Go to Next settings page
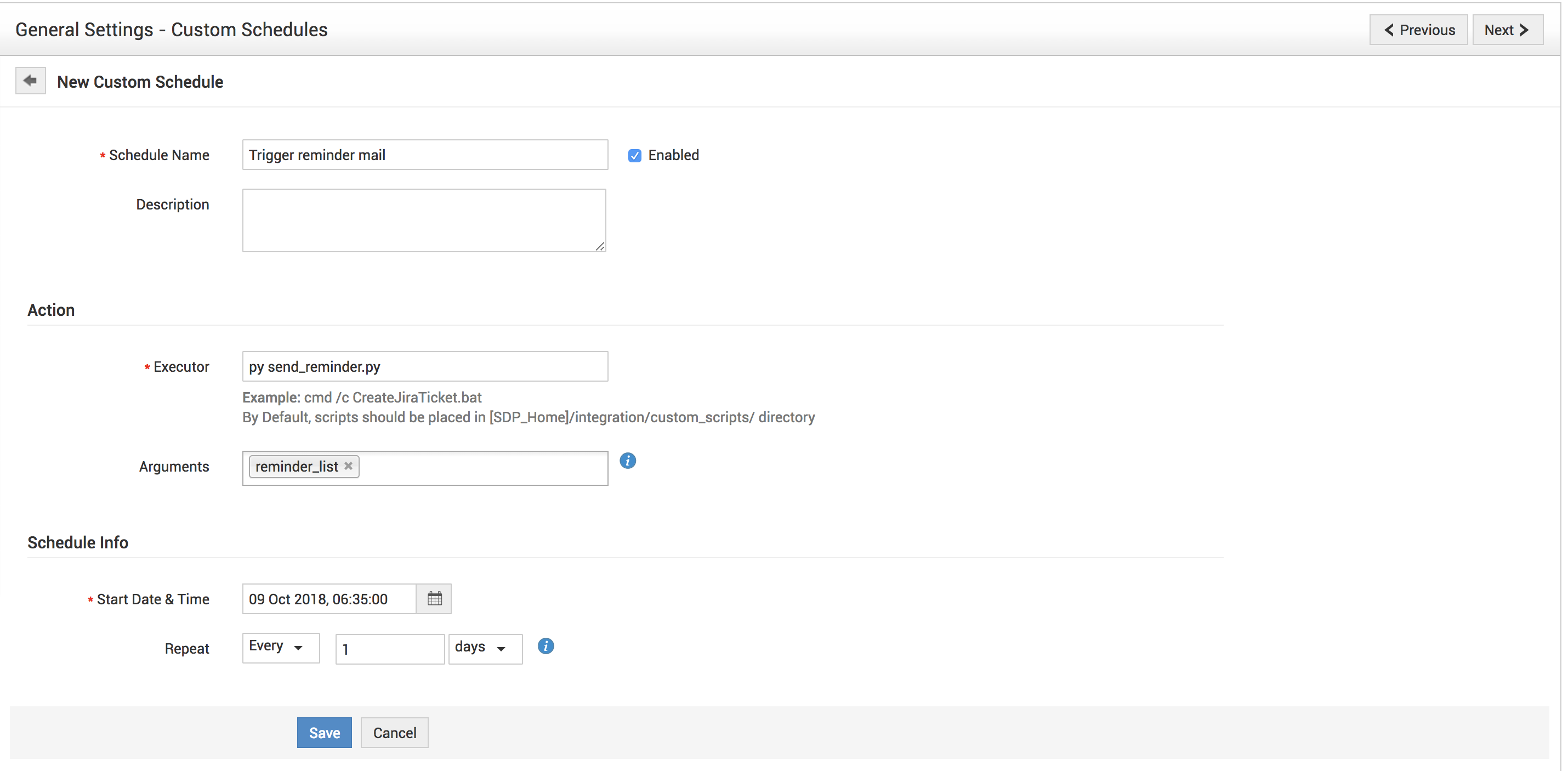Viewport: 1568px width, 771px height. tap(1507, 30)
